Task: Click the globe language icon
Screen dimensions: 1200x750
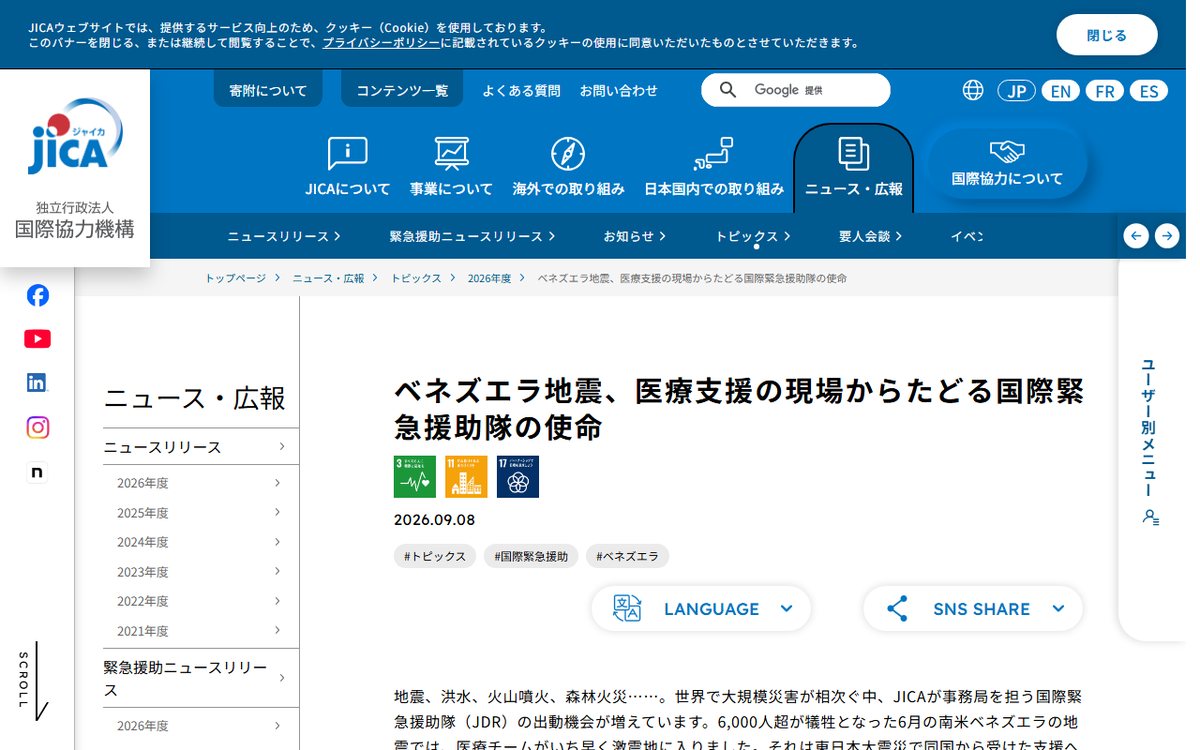Action: 973,90
